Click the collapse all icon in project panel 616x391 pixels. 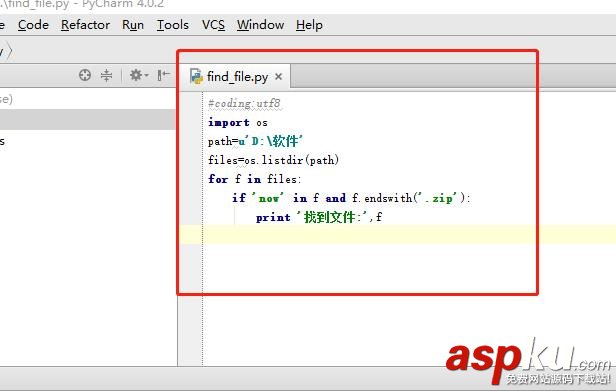tap(106, 75)
